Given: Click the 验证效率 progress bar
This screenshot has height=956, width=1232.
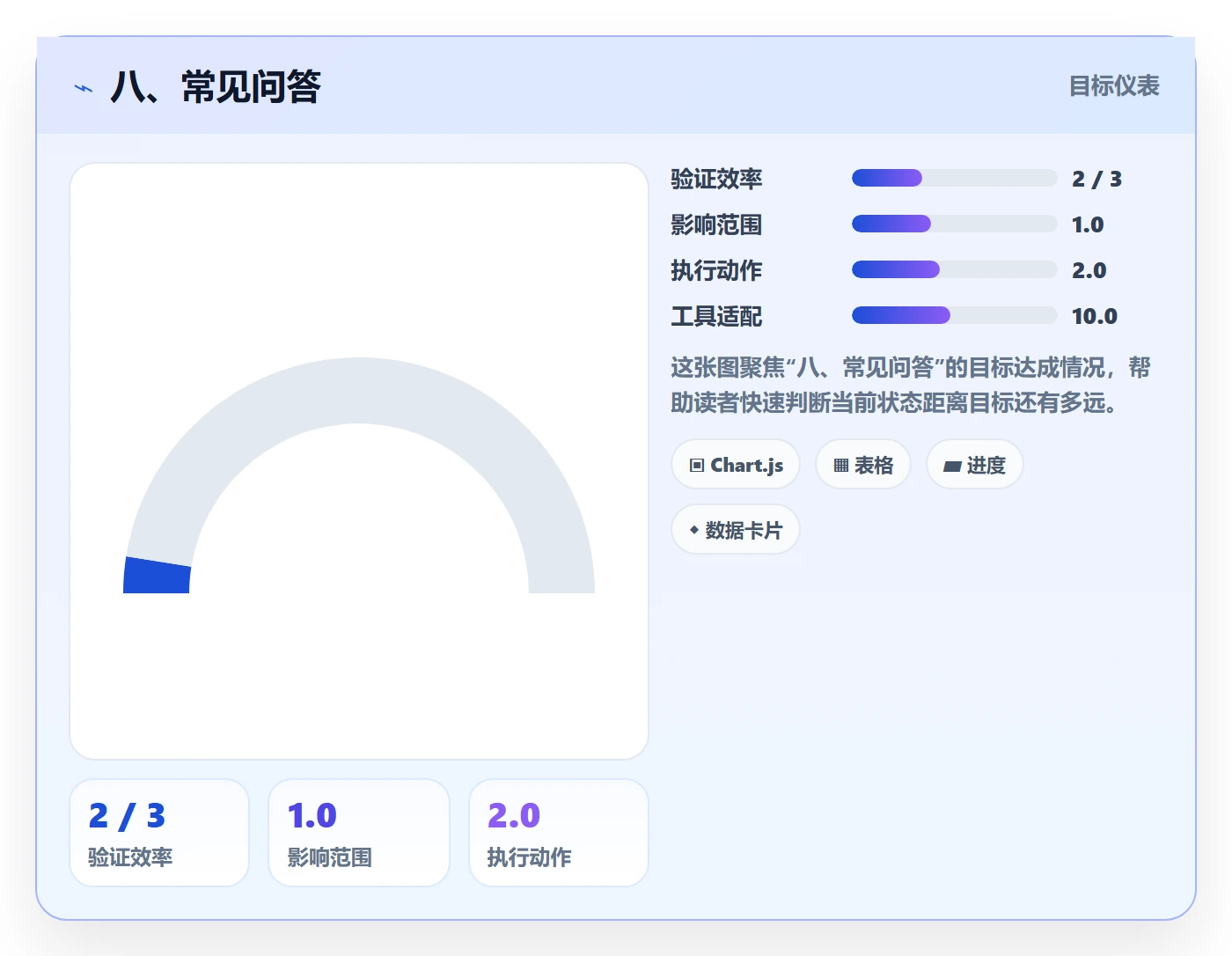Looking at the screenshot, I should click(954, 178).
